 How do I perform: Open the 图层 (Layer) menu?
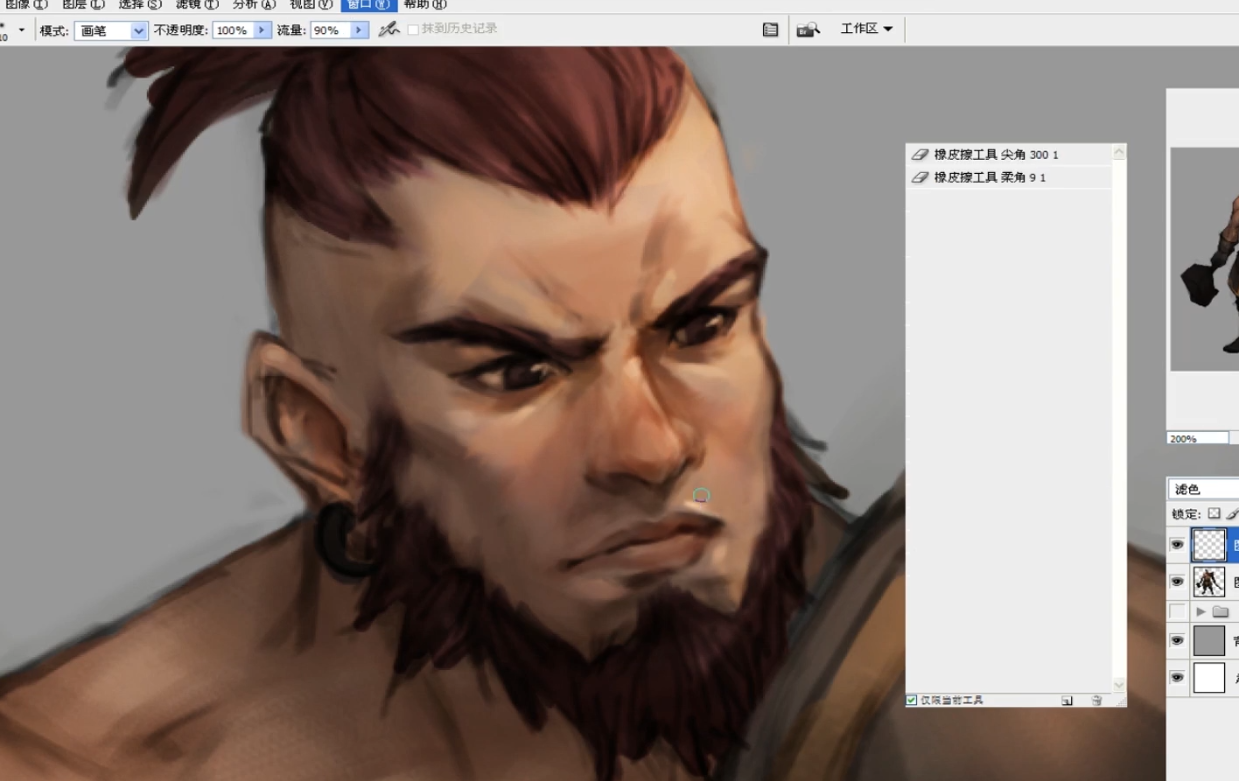tap(83, 5)
